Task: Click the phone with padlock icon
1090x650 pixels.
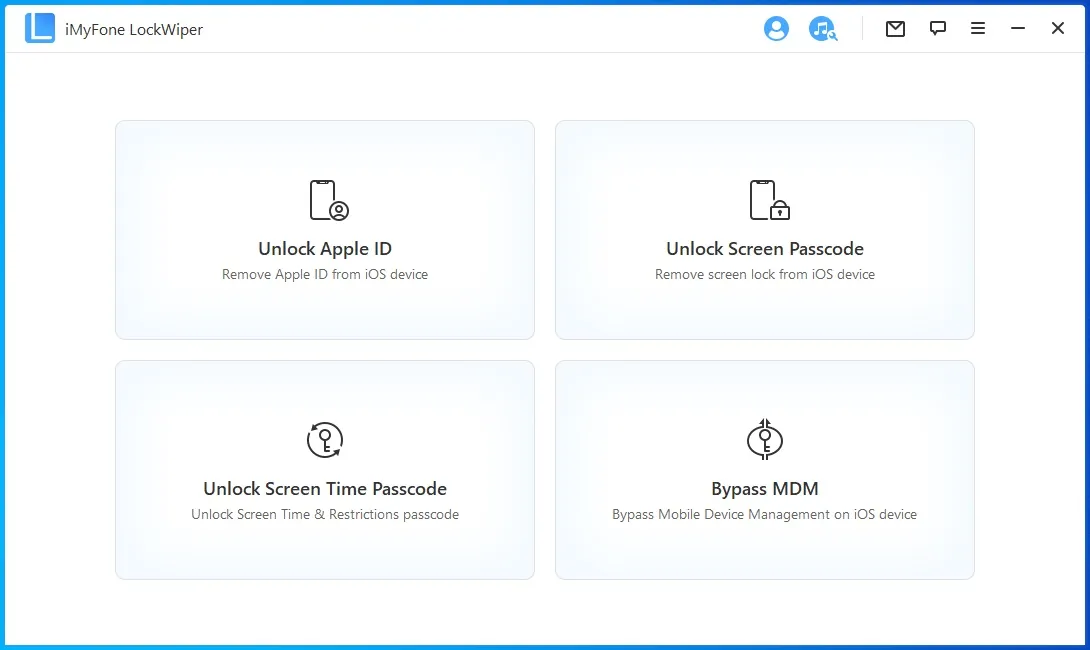Action: (770, 200)
